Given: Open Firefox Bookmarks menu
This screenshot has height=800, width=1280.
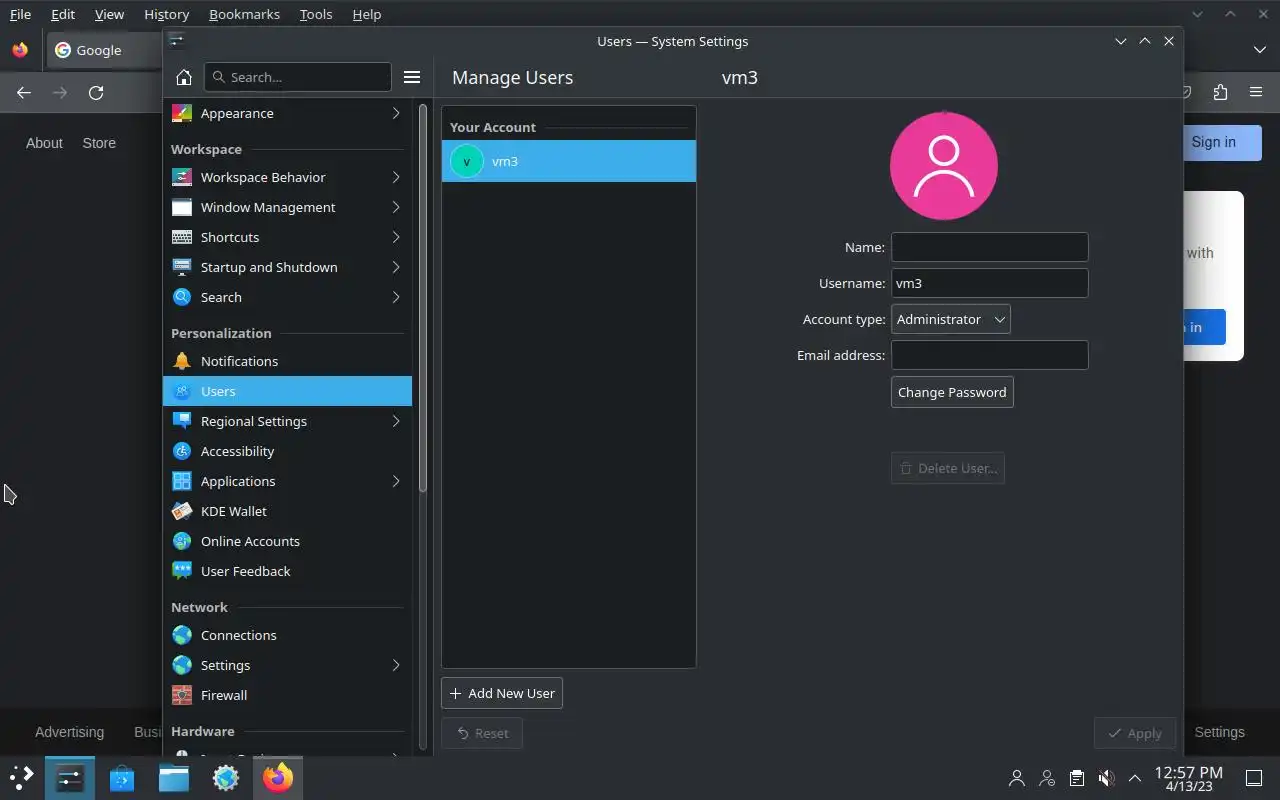Looking at the screenshot, I should click(244, 14).
